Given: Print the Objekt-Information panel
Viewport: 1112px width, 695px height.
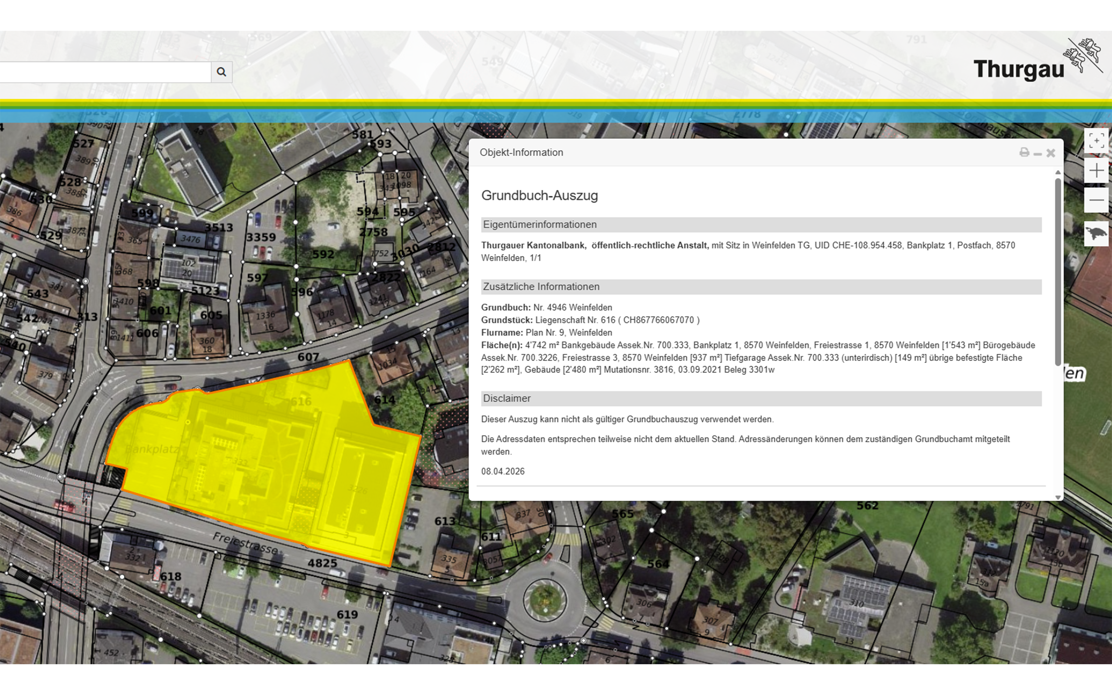Looking at the screenshot, I should (x=1024, y=152).
